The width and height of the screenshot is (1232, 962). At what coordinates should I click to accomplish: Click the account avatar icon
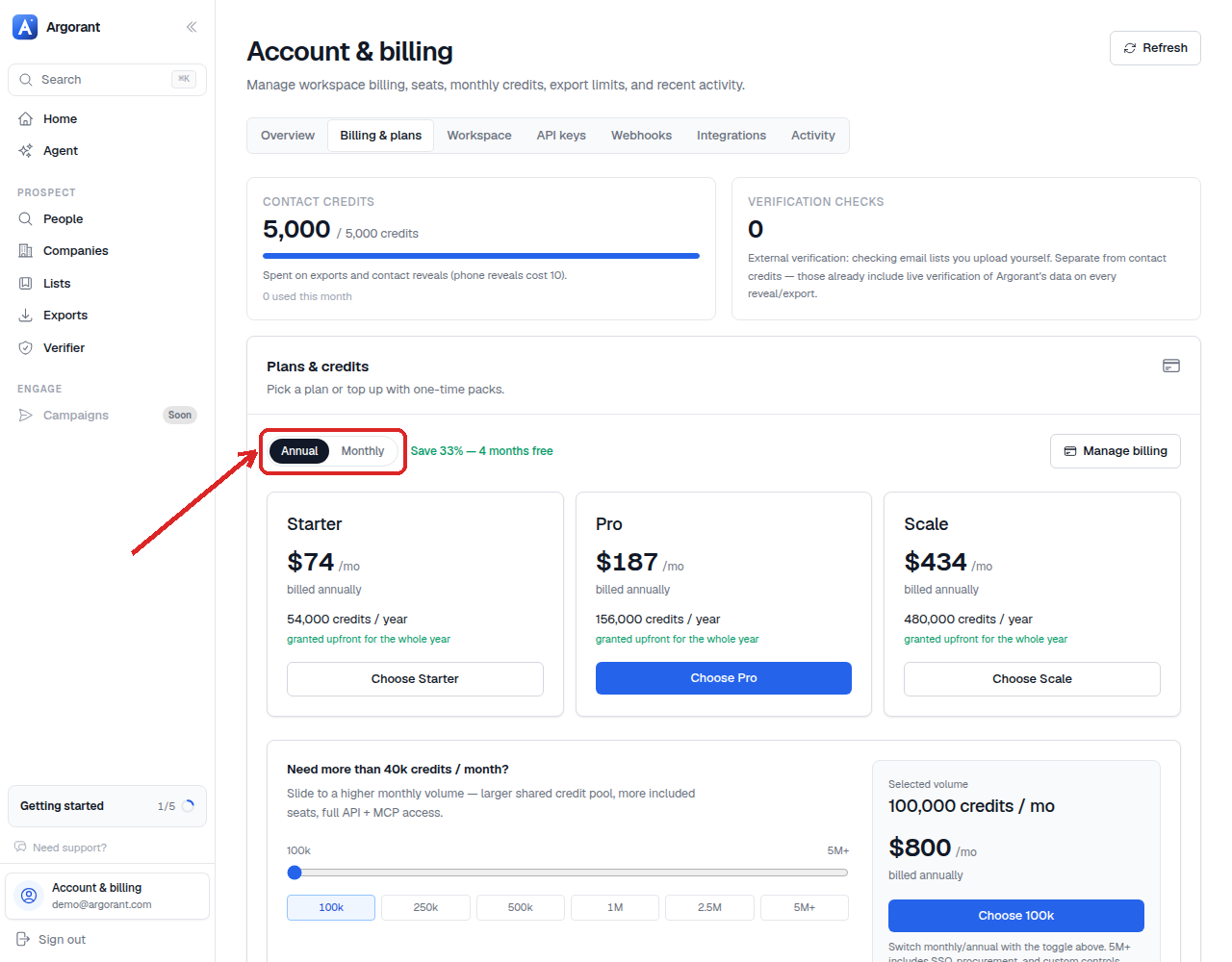point(29,896)
